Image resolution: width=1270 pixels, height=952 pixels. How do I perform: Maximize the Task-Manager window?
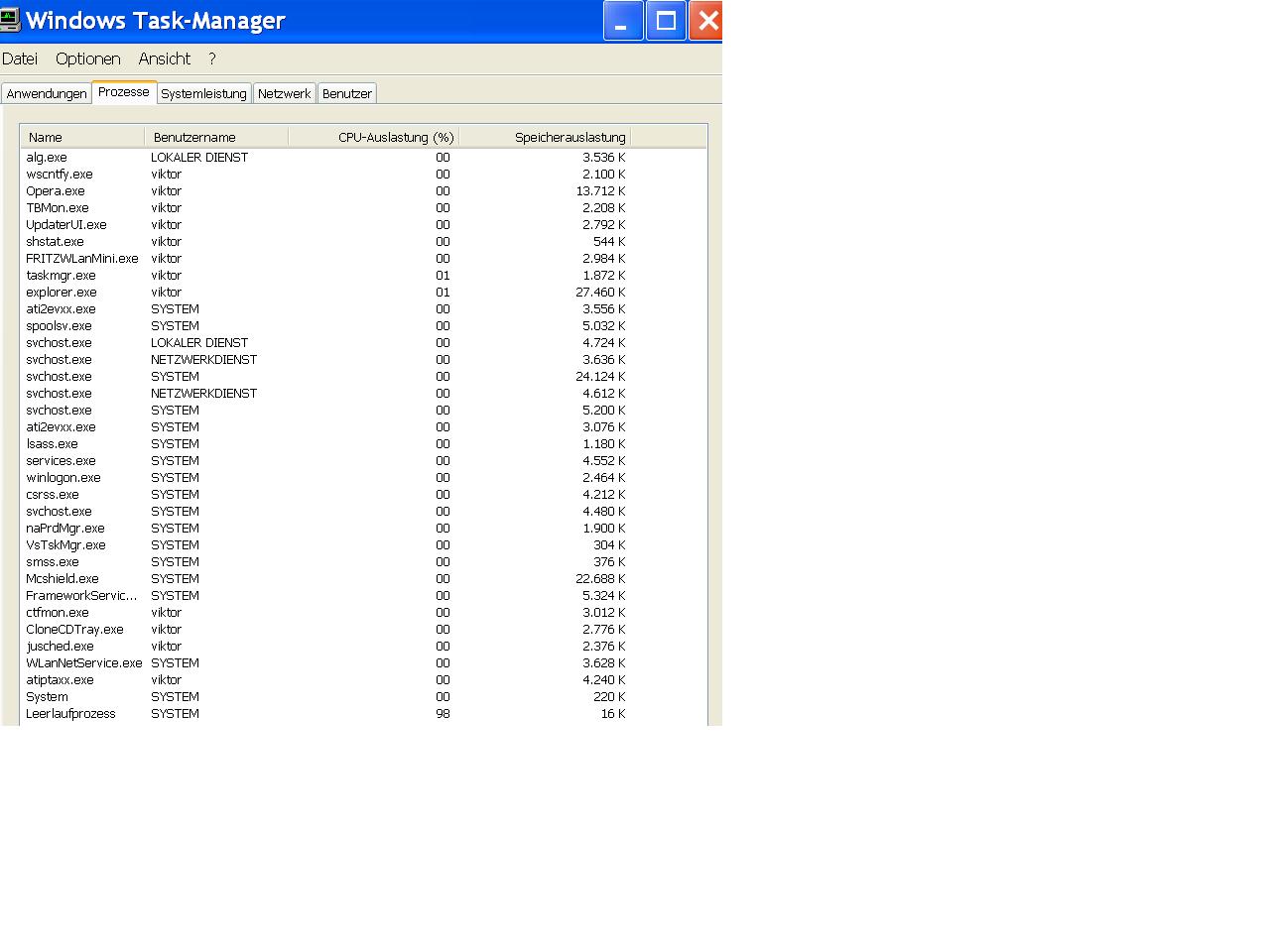666,21
